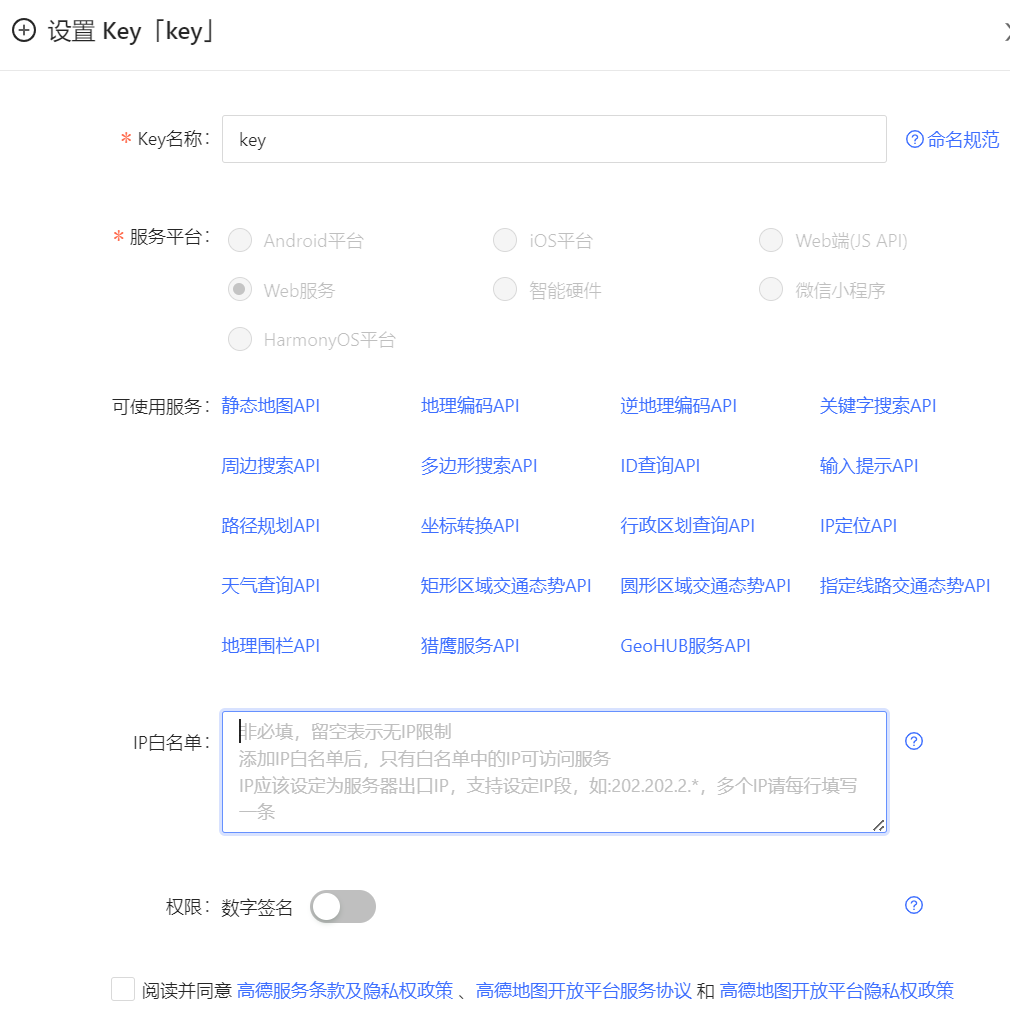Viewport: 1010px width, 1023px height.
Task: Close the 设置 Key dialog
Action: pos(1006,31)
